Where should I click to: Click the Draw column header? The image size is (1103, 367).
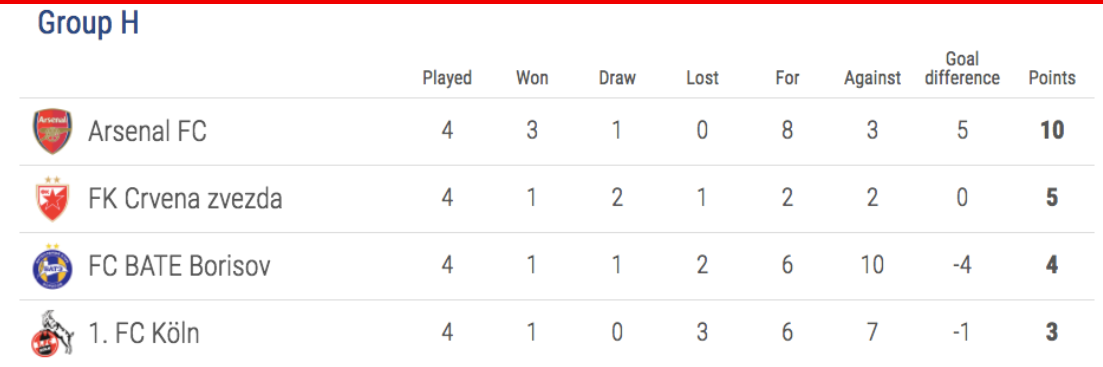click(x=617, y=77)
